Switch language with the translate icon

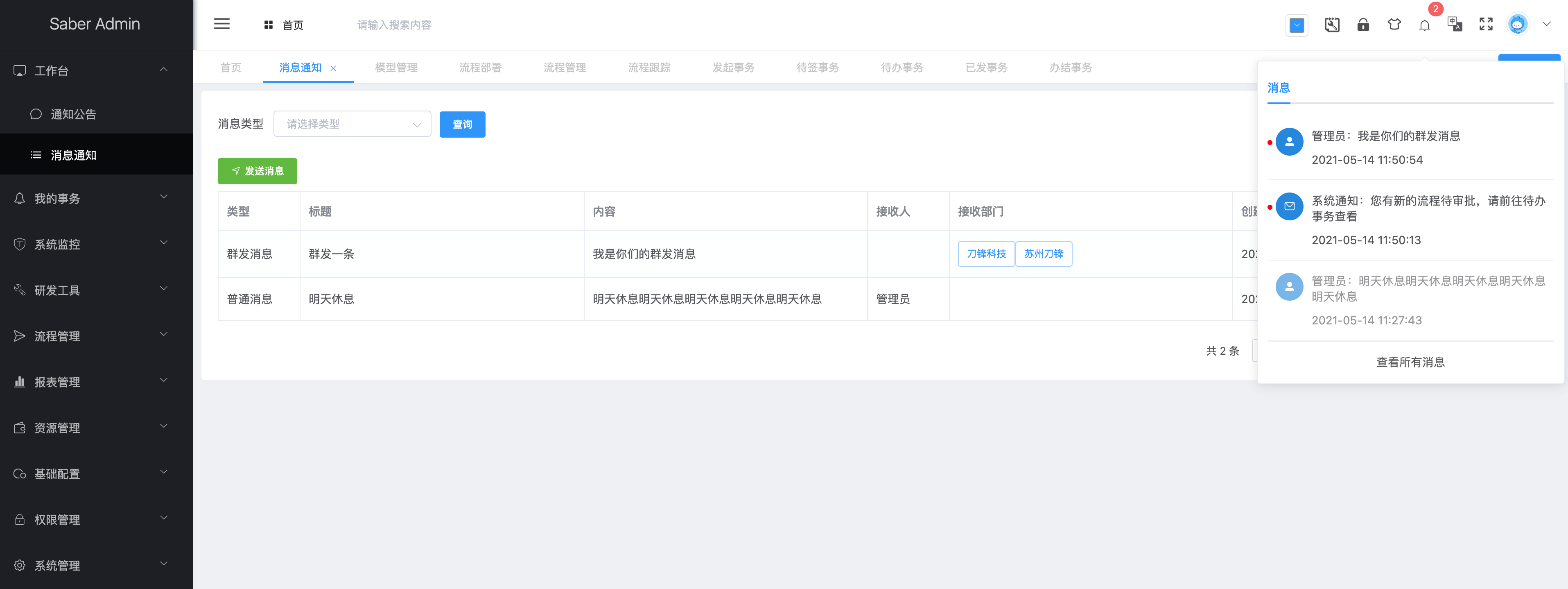1455,24
